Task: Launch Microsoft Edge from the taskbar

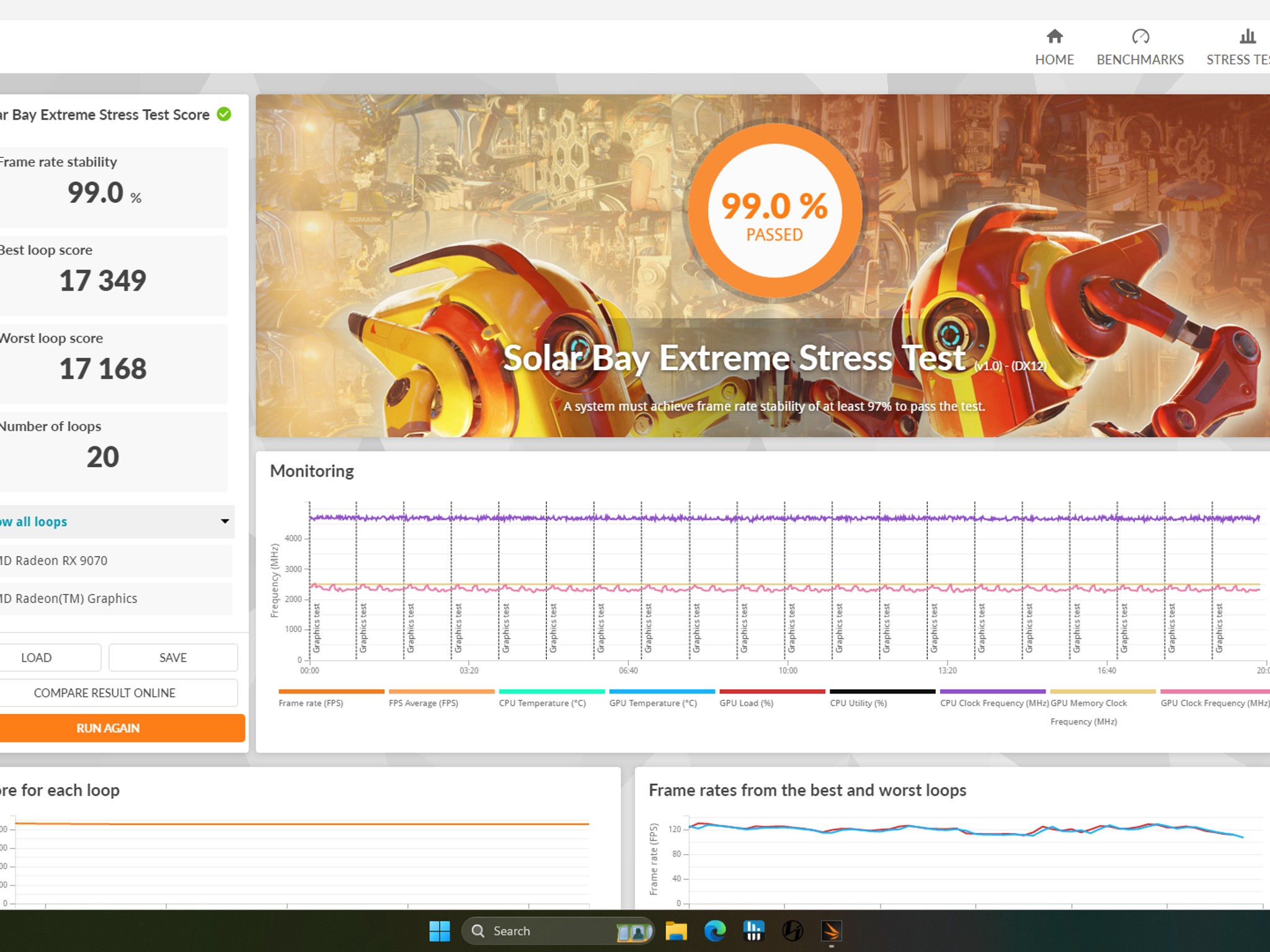Action: tap(715, 931)
